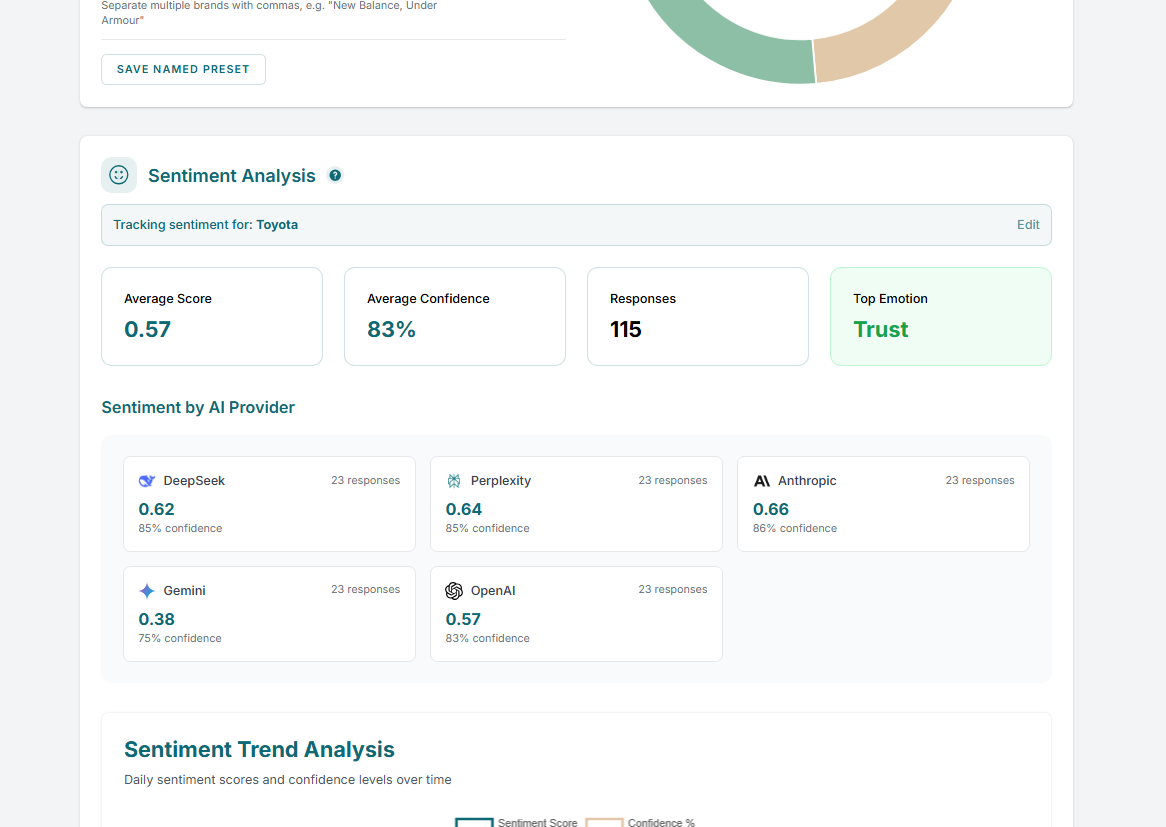Click Gemini 75% confidence text
Screen dimensions: 1166x827
pyautogui.click(x=180, y=638)
